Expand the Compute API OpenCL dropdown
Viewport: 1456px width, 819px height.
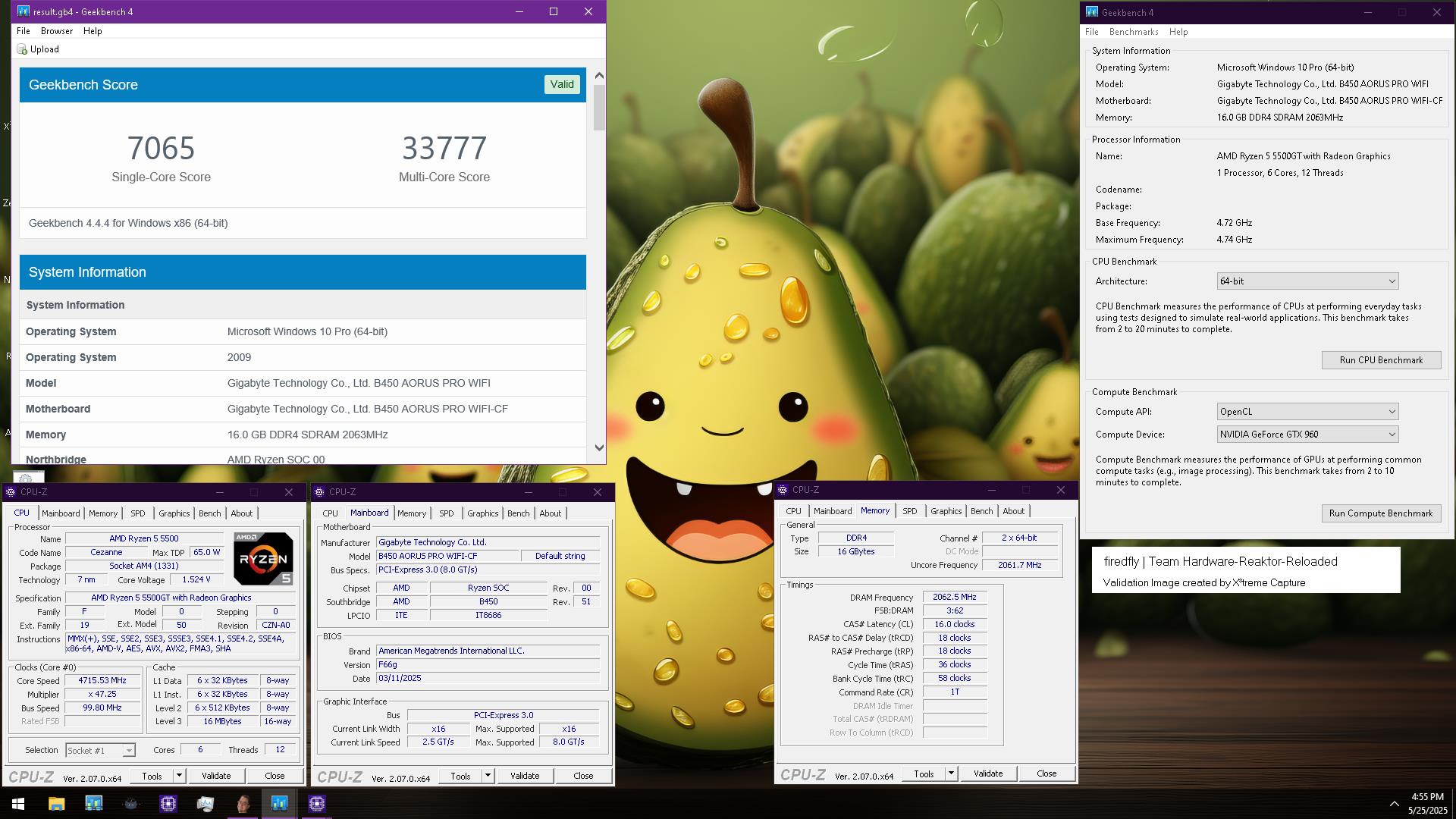pos(1307,412)
